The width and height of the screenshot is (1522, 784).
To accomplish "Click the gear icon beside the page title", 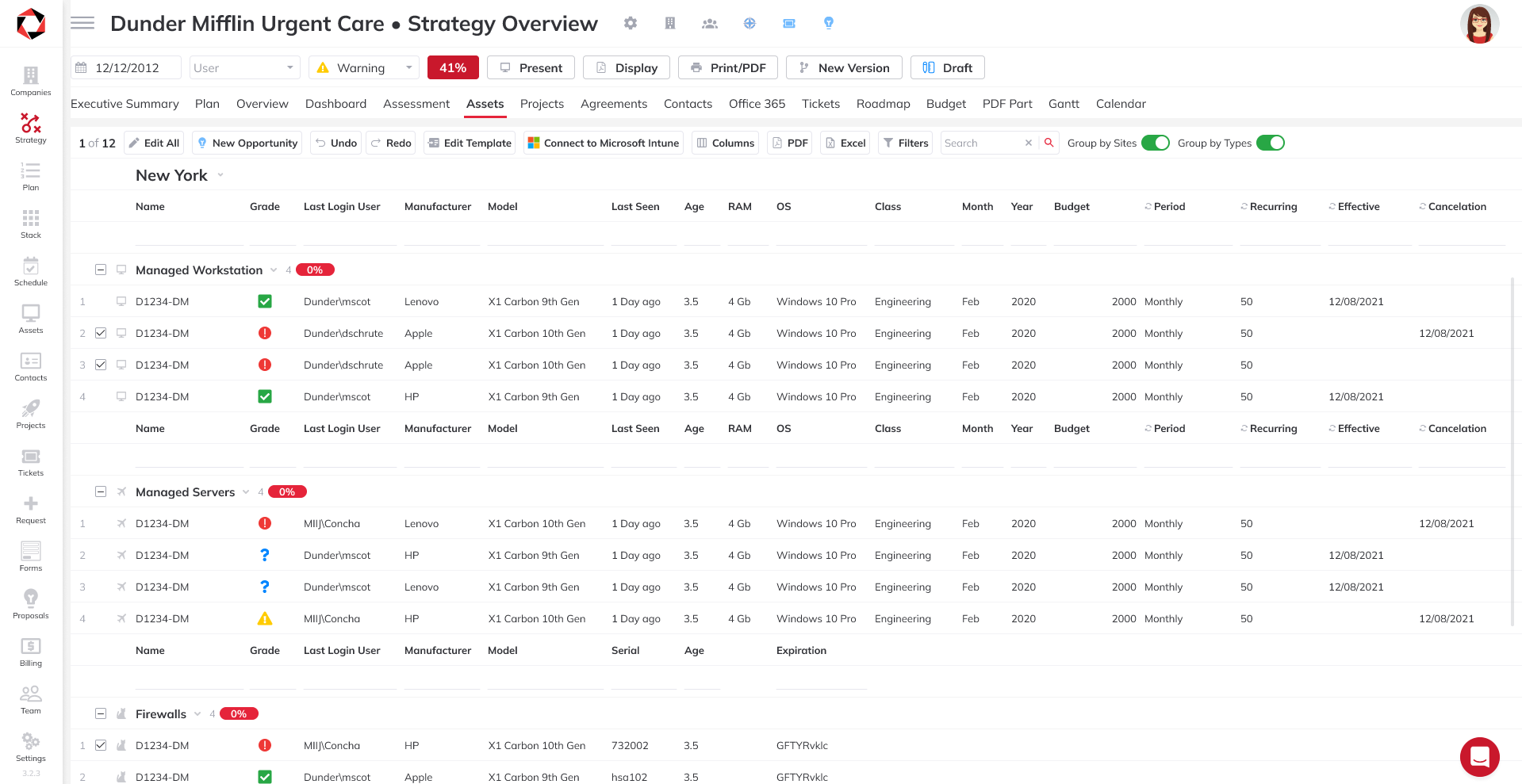I will pyautogui.click(x=631, y=23).
